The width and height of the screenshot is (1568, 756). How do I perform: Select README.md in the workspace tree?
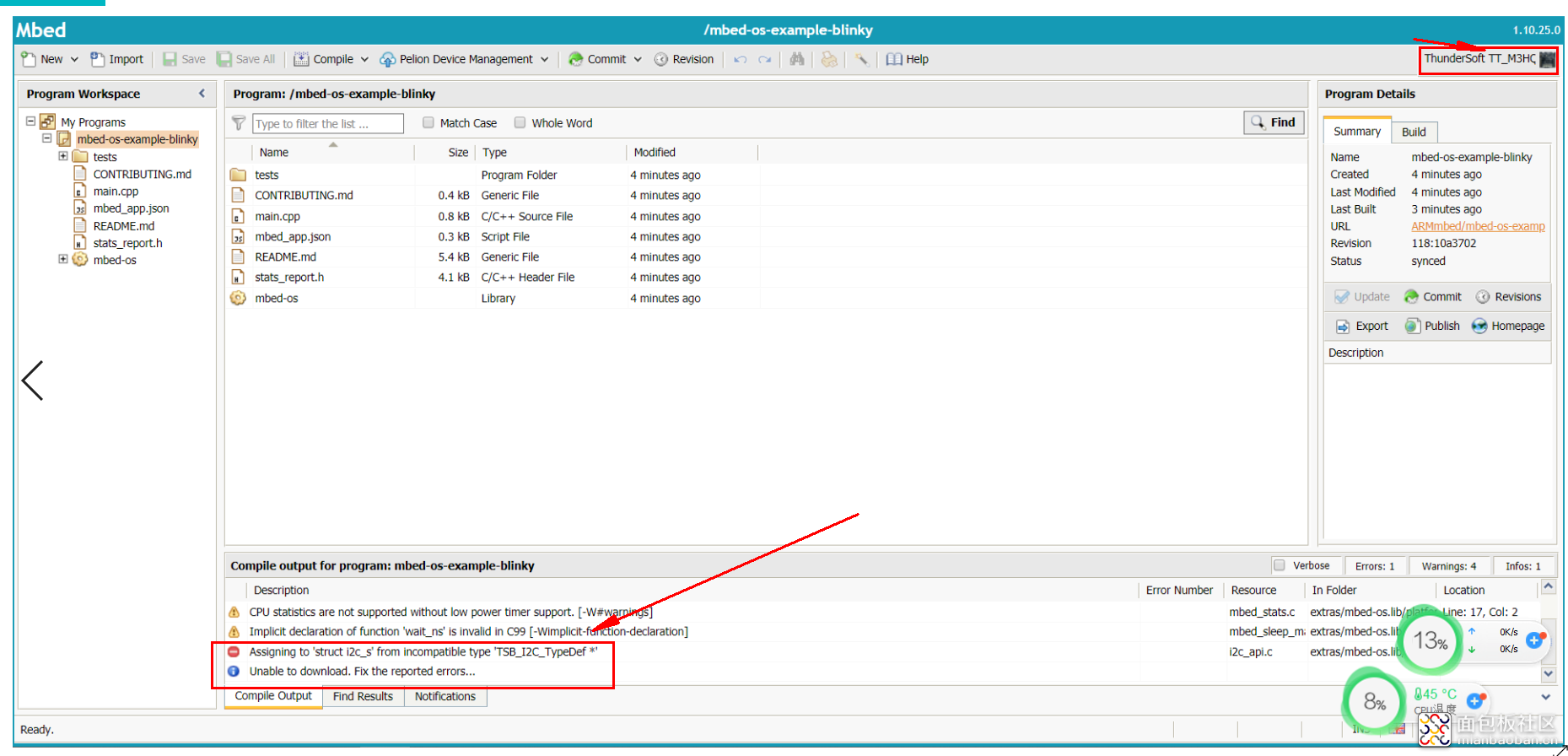123,226
